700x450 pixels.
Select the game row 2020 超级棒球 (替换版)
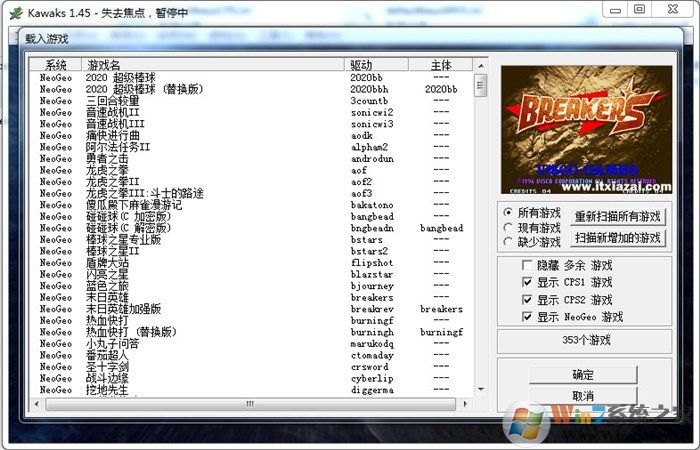tap(250, 89)
